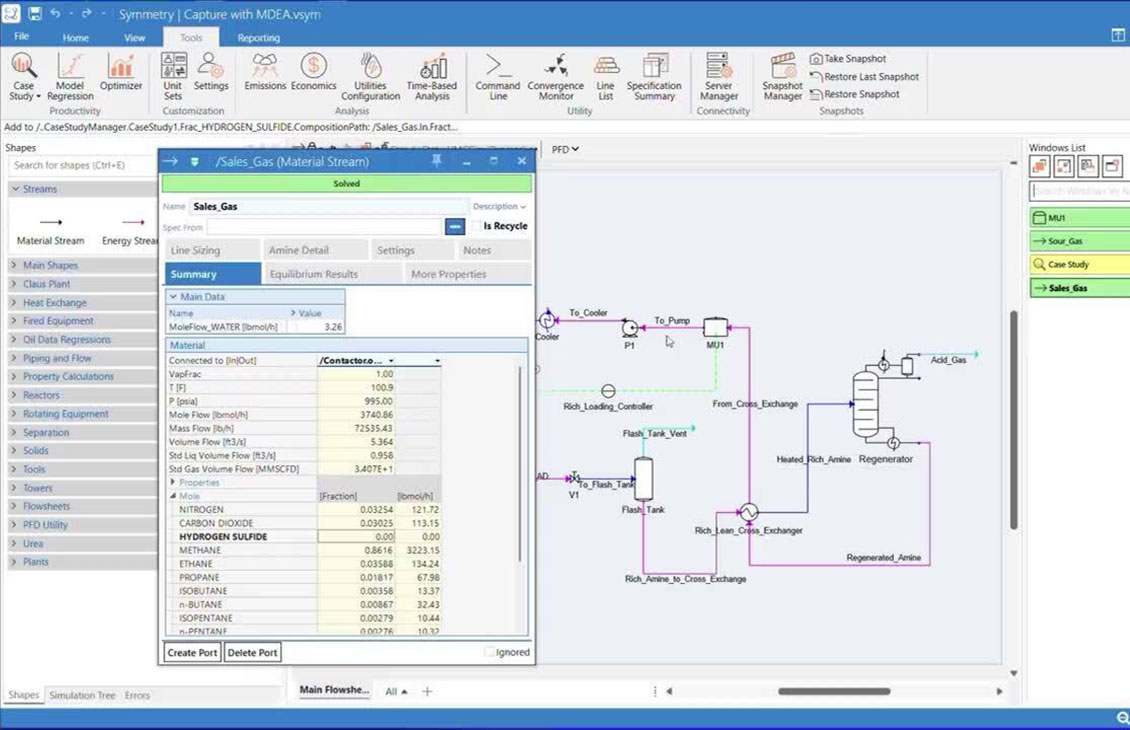Select the Material Stream shape
Image resolution: width=1130 pixels, height=730 pixels.
click(50, 231)
